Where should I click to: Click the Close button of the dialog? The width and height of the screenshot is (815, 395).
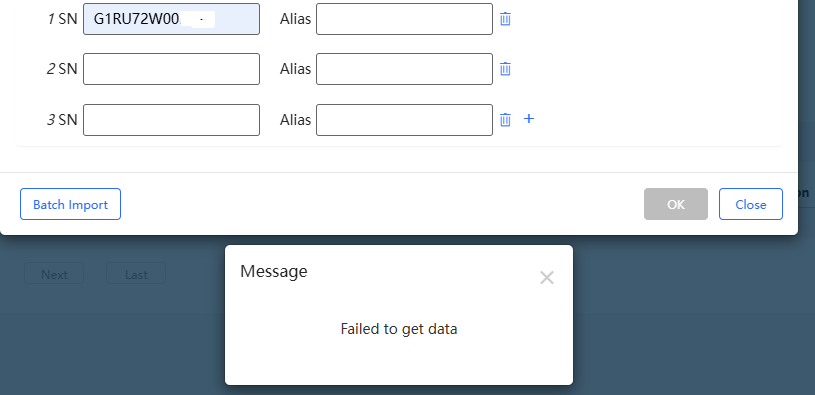[x=751, y=204]
